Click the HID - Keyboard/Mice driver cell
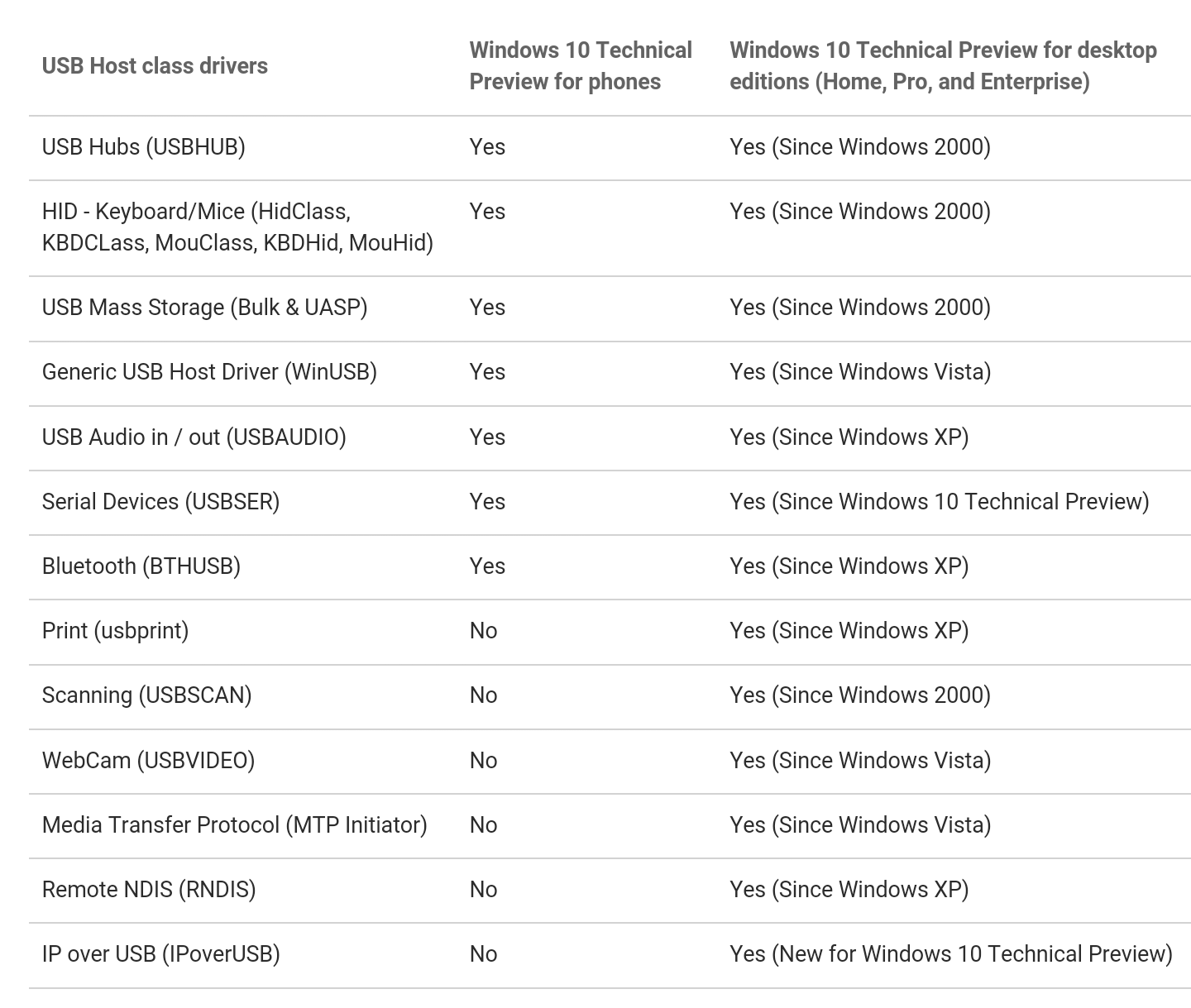This screenshot has height=1008, width=1191. coord(237,227)
